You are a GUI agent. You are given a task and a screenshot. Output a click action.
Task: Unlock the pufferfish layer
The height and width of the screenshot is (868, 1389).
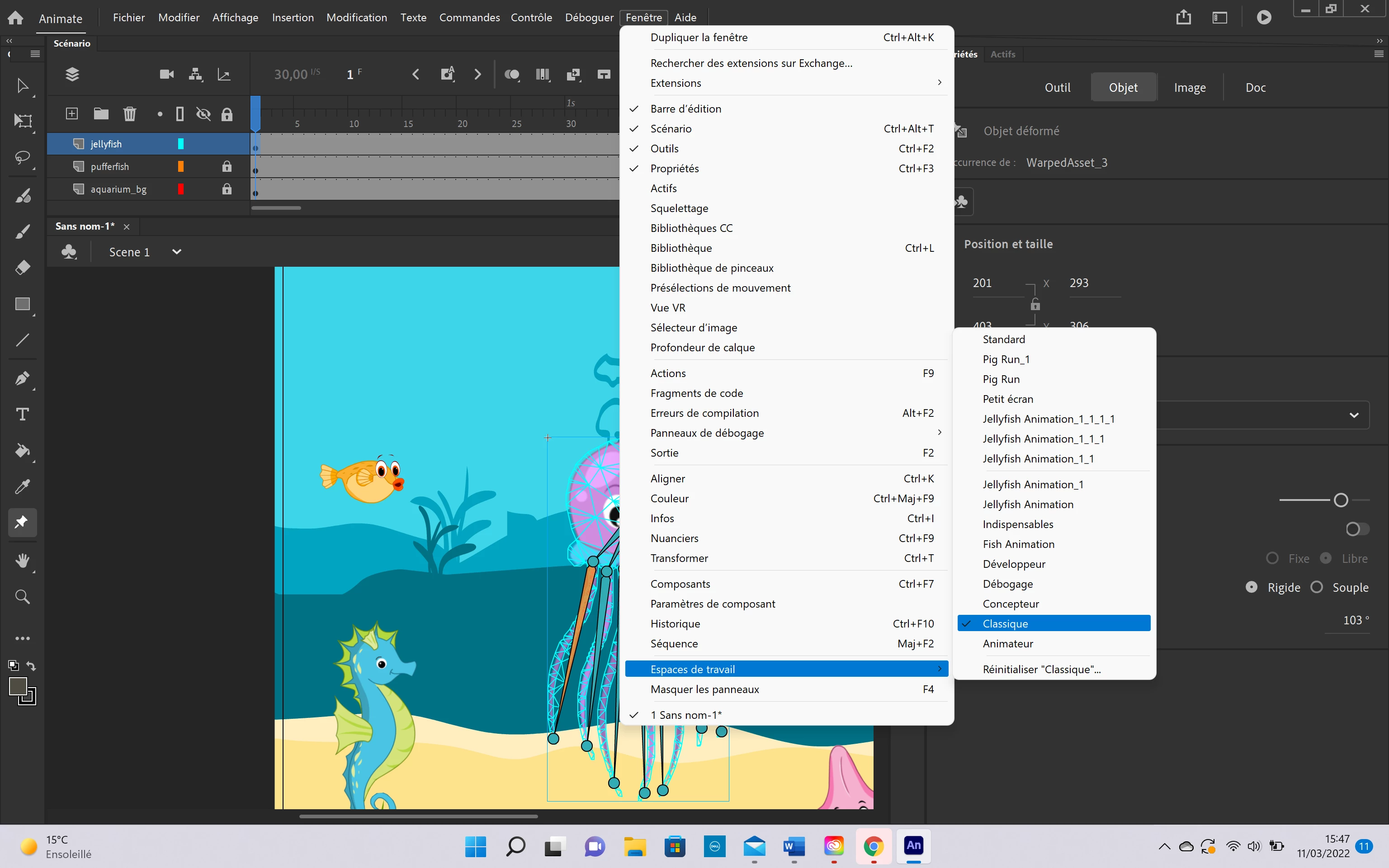click(x=227, y=166)
